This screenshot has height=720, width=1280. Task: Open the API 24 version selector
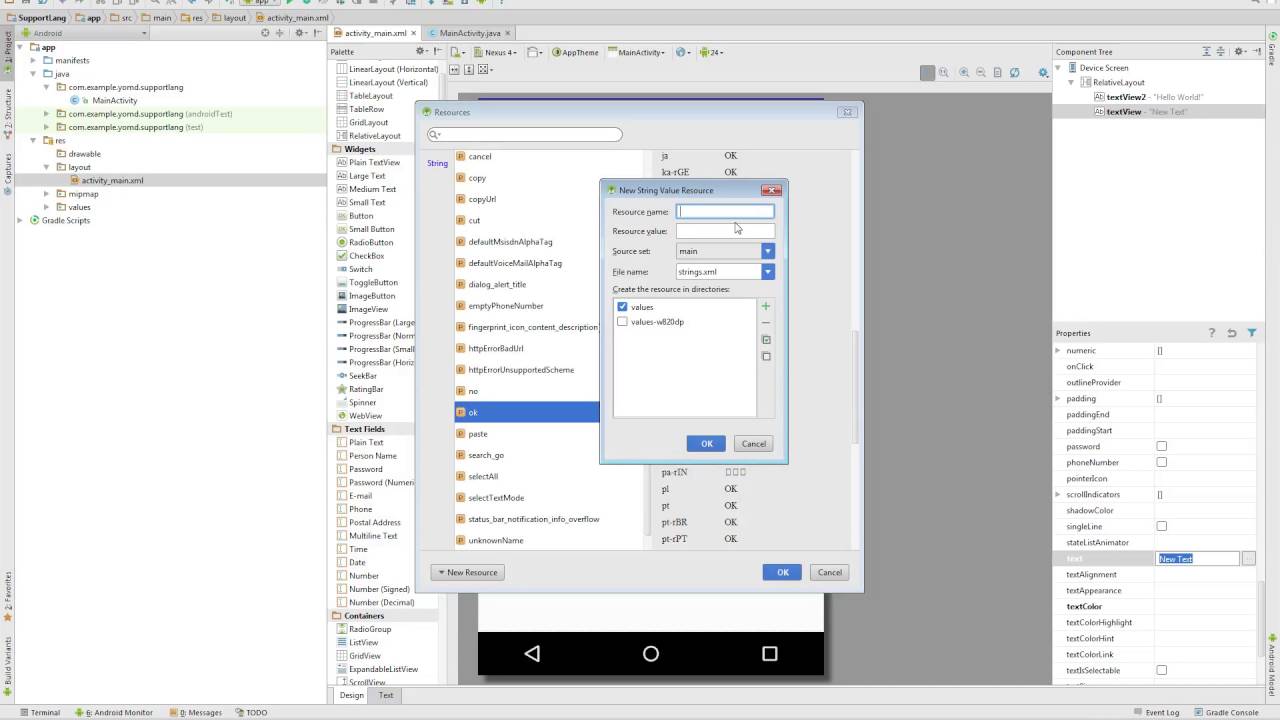coord(711,52)
